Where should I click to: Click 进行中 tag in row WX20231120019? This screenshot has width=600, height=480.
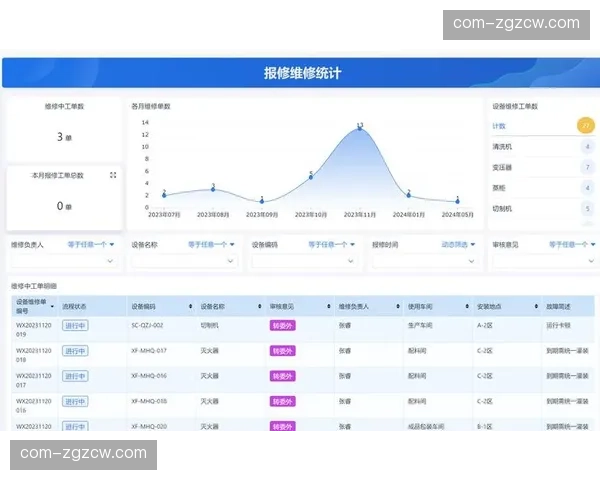[75, 326]
